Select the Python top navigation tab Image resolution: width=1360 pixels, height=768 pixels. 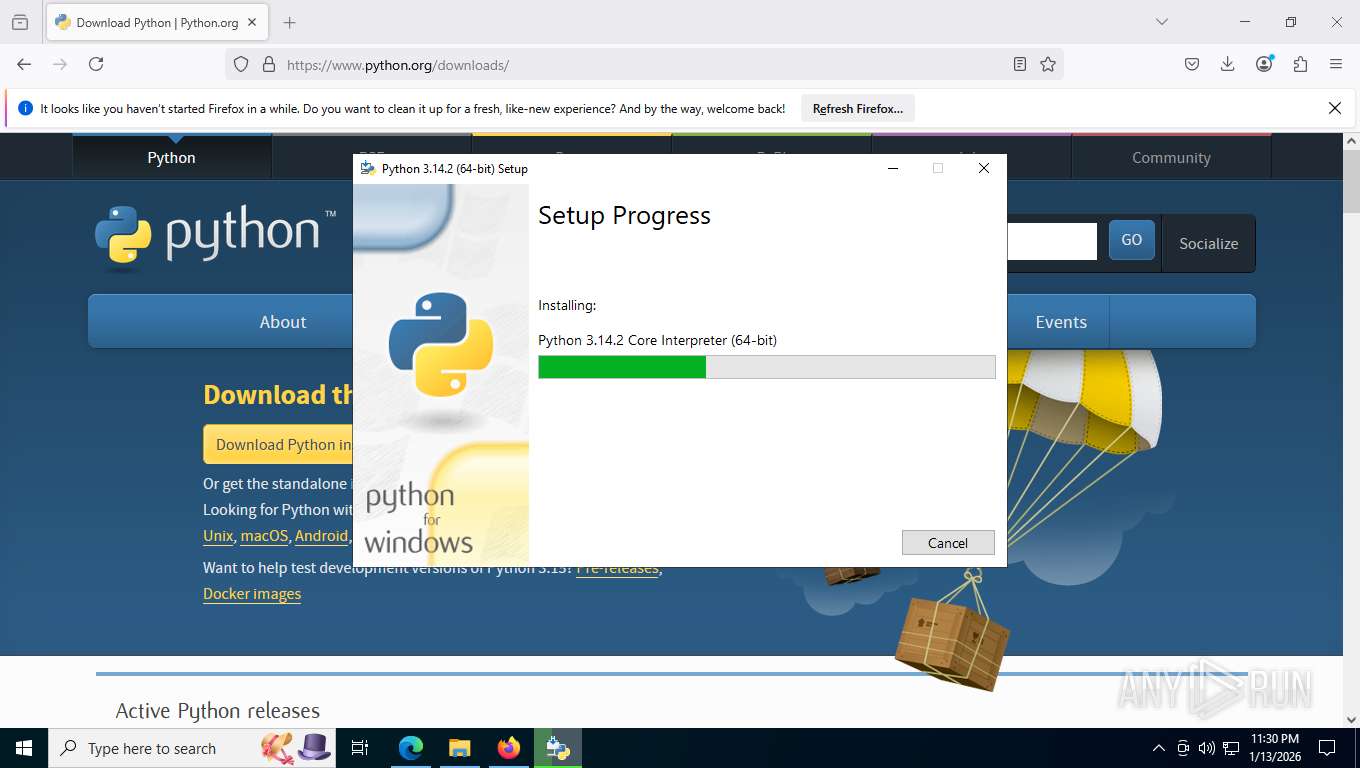172,157
